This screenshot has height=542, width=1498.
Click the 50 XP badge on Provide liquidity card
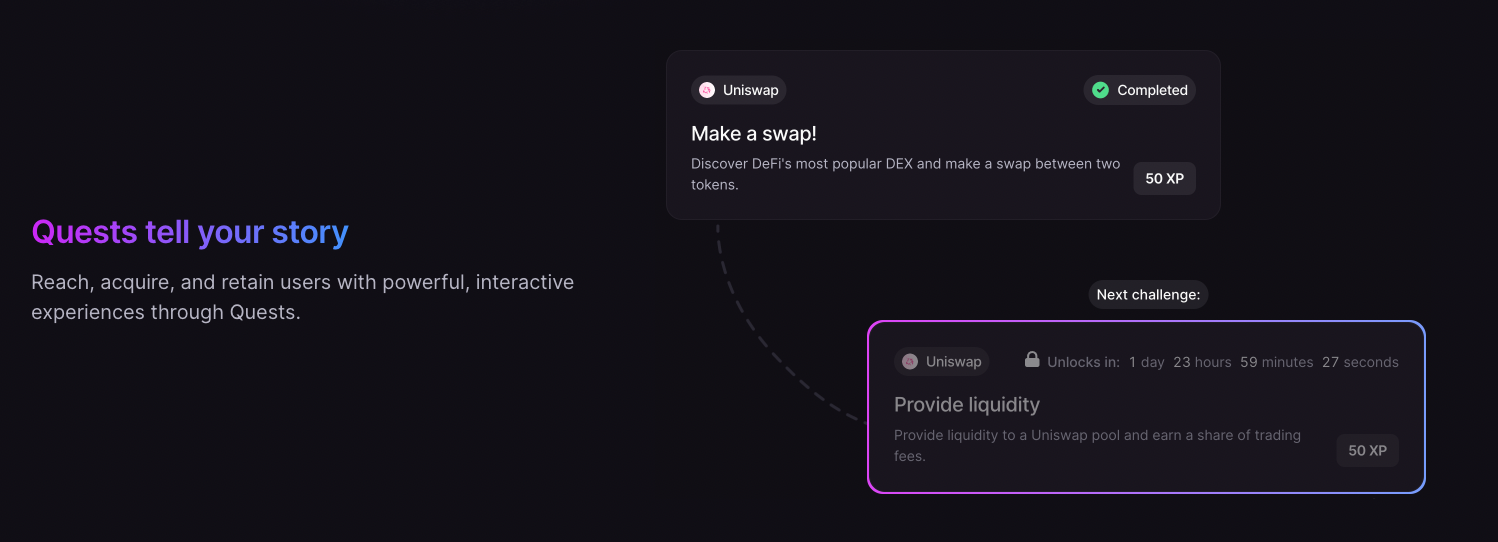tap(1367, 450)
